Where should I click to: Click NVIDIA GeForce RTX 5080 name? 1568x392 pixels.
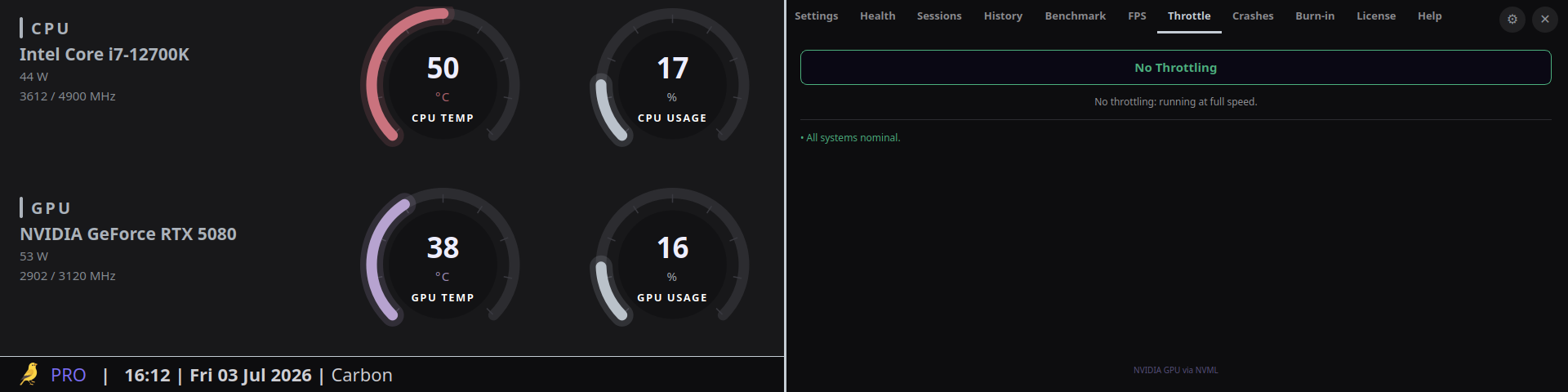128,234
